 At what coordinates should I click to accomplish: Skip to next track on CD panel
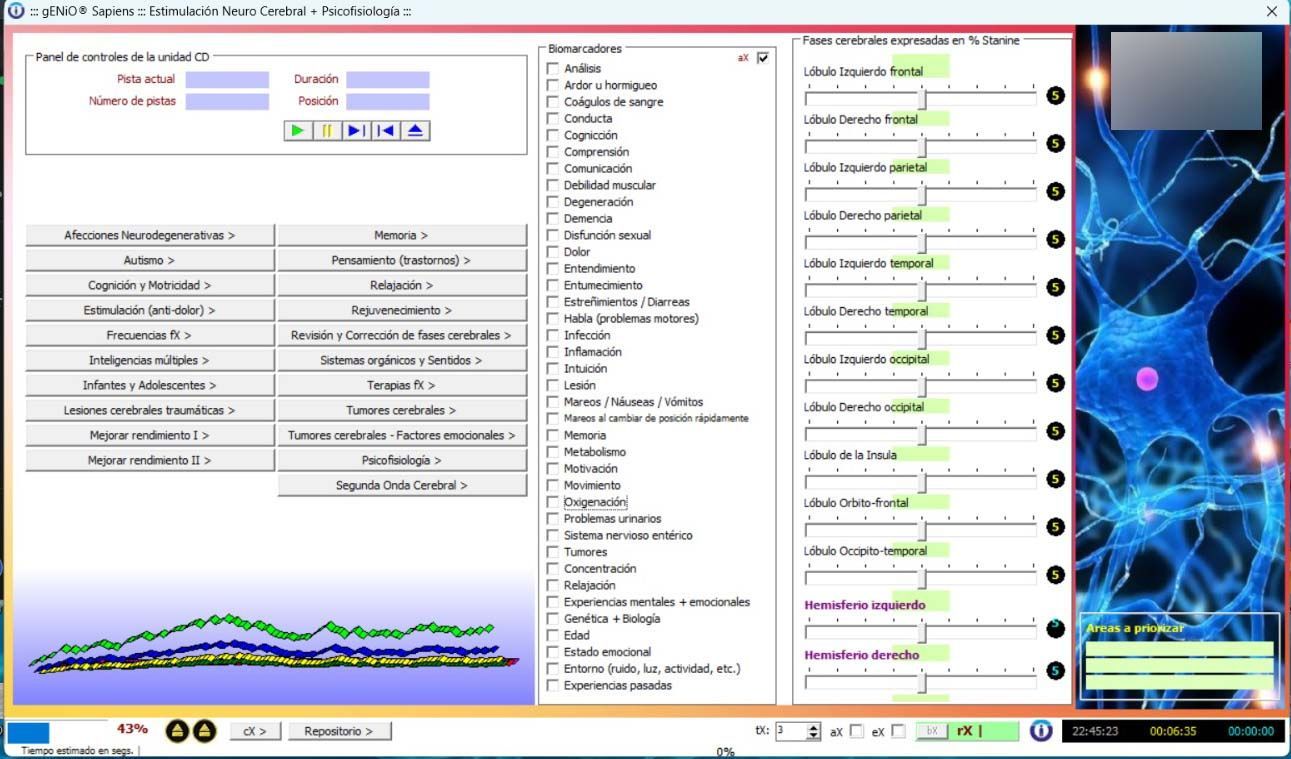pos(356,131)
